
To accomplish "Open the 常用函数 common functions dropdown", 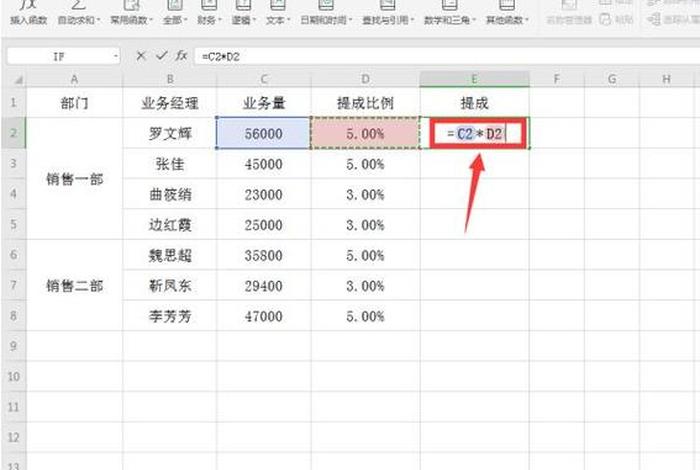I will tap(131, 13).
